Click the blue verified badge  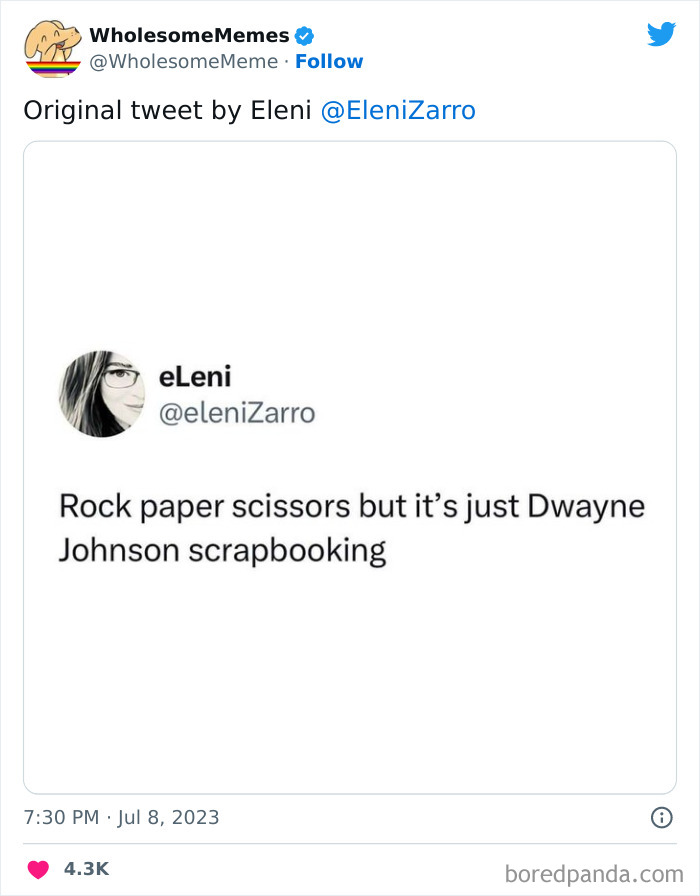point(305,36)
